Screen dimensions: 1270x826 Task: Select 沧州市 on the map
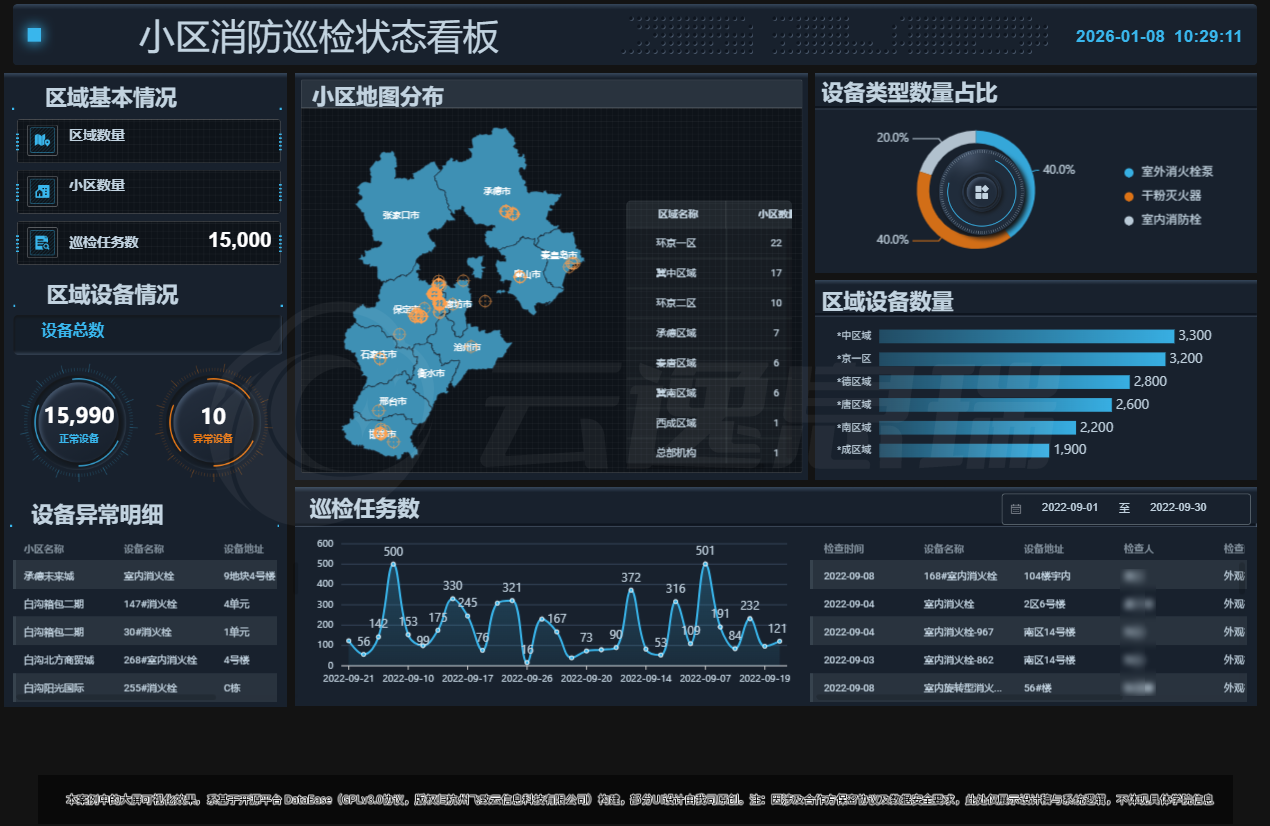(x=467, y=347)
